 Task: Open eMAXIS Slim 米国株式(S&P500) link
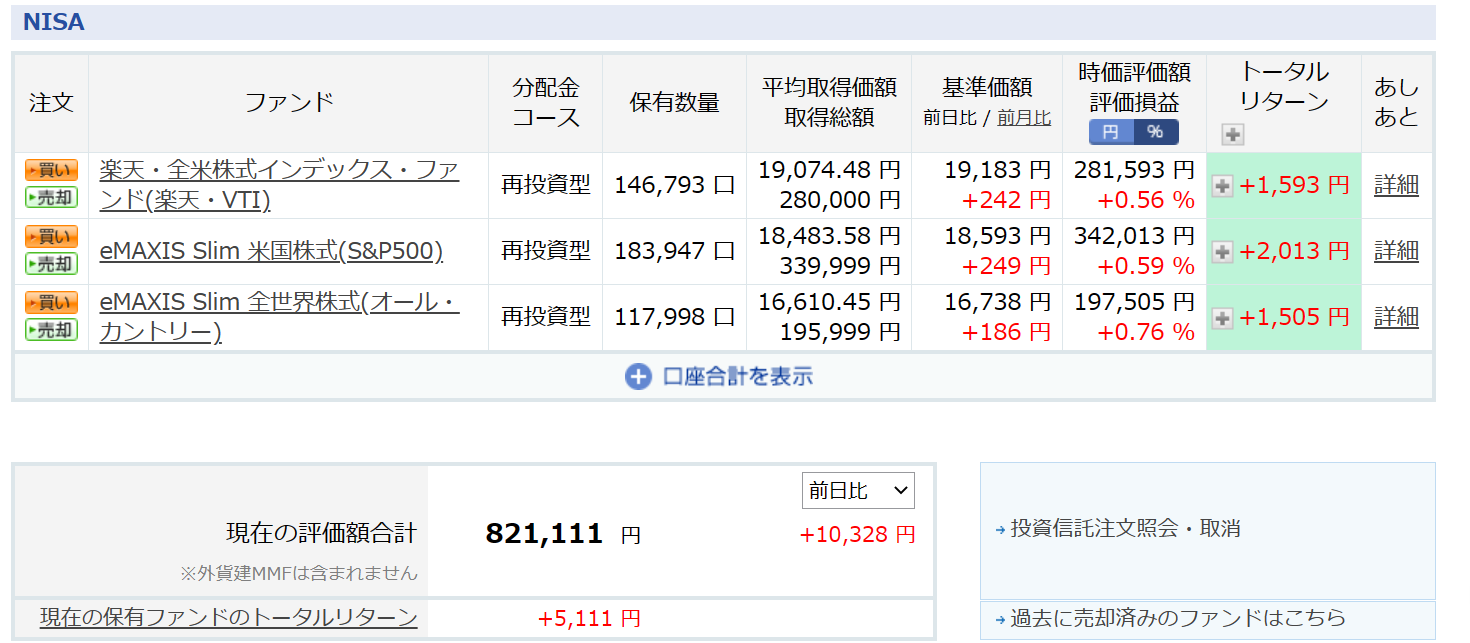click(x=271, y=251)
